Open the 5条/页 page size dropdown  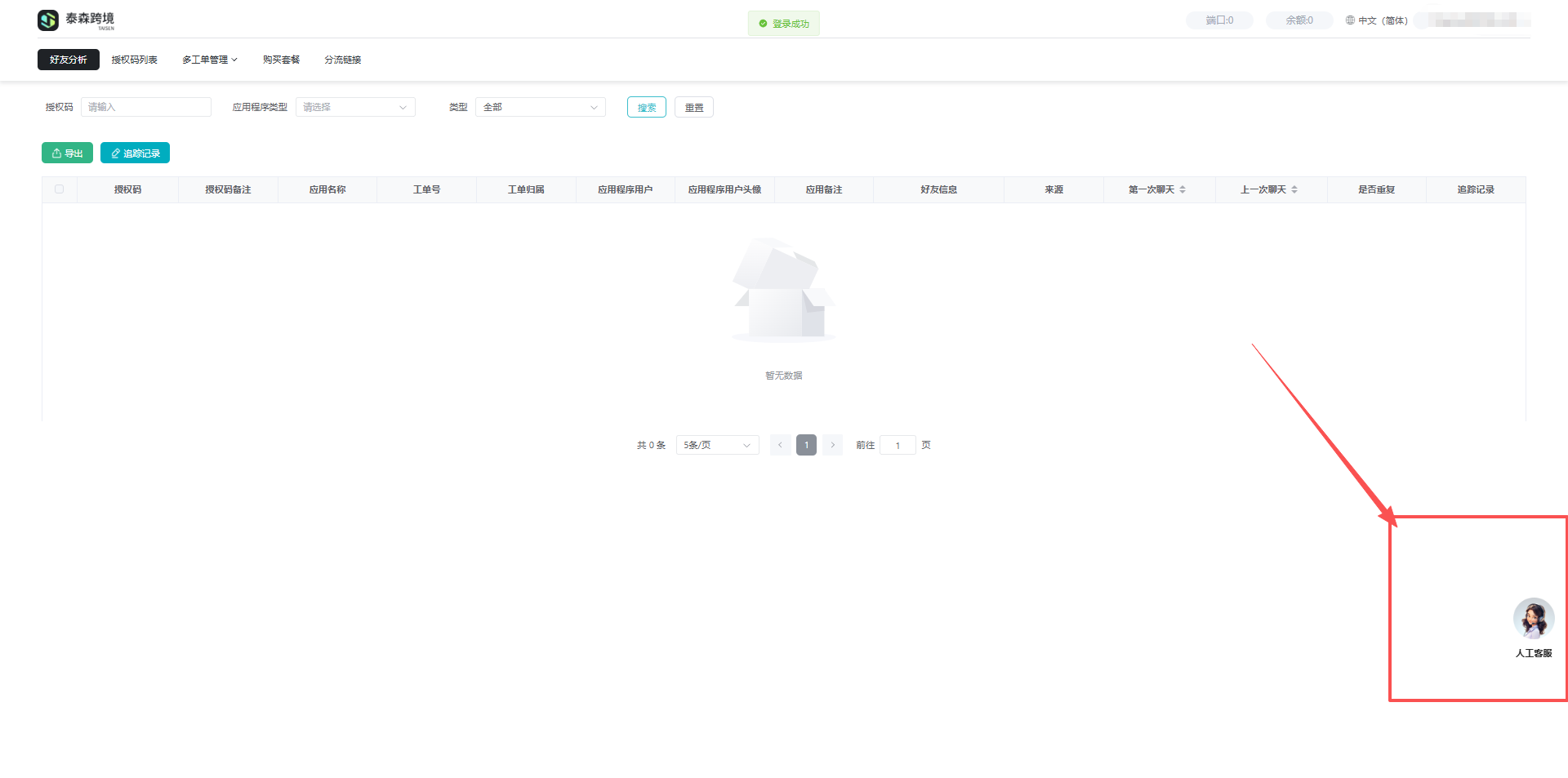pyautogui.click(x=717, y=445)
